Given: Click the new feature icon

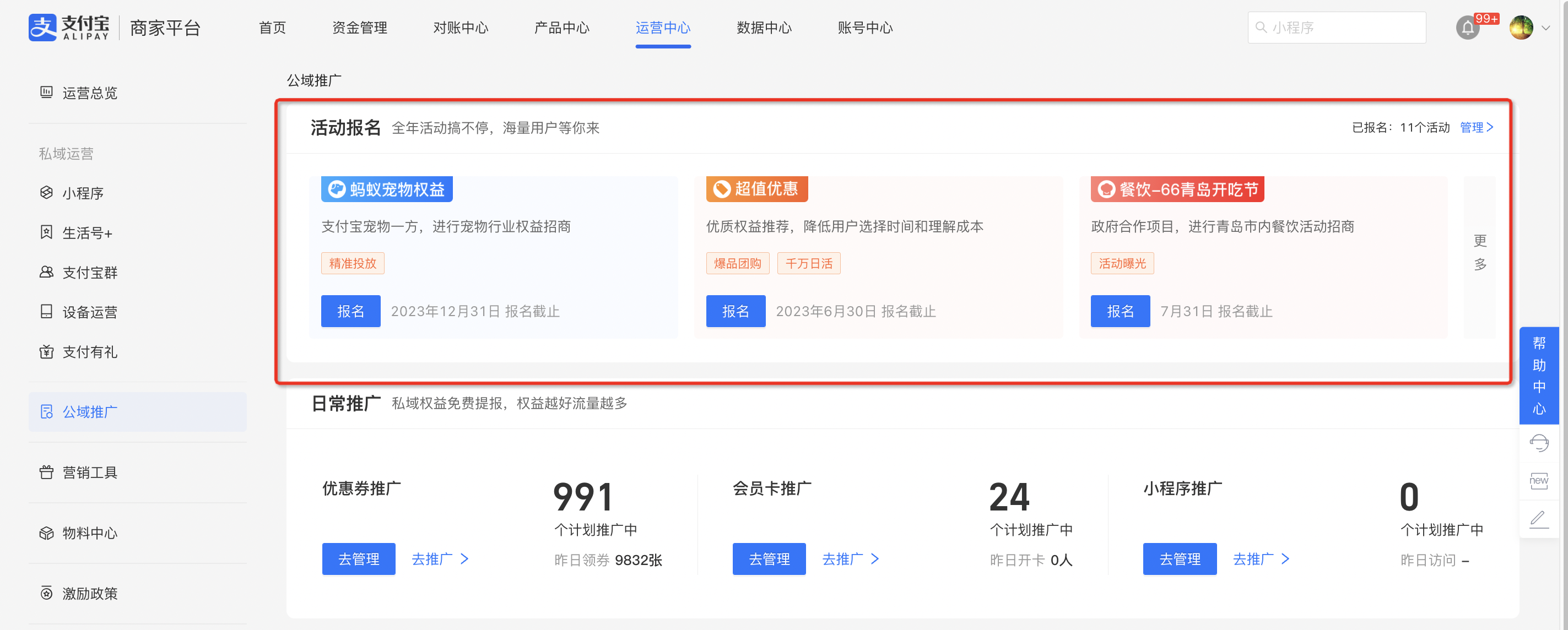Looking at the screenshot, I should tap(1539, 480).
